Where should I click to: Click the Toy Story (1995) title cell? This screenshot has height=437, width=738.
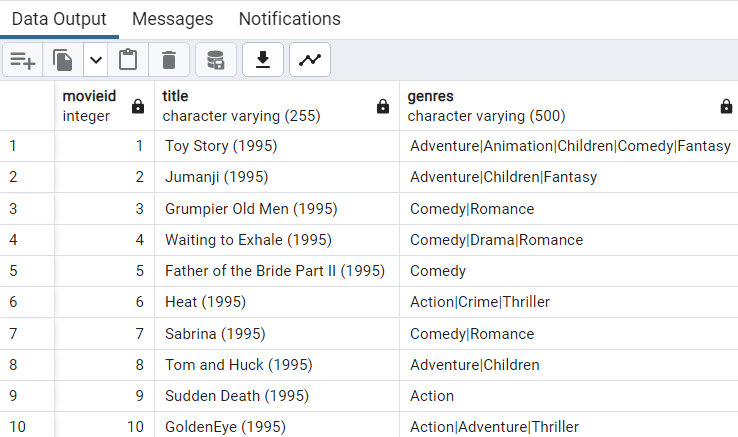tap(221, 146)
